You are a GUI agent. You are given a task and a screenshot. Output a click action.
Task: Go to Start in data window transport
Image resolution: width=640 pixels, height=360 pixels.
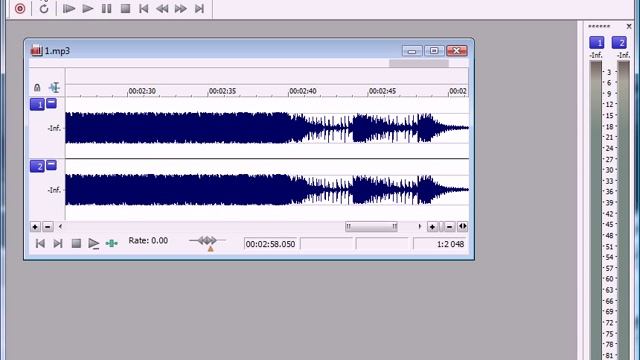point(40,244)
